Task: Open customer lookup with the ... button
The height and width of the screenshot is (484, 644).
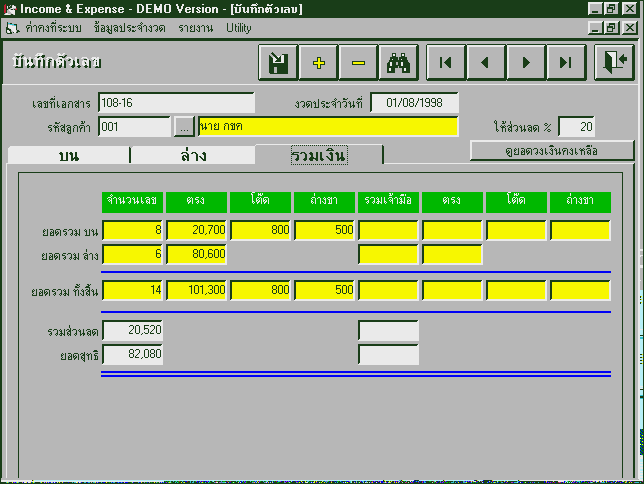Action: coord(184,127)
